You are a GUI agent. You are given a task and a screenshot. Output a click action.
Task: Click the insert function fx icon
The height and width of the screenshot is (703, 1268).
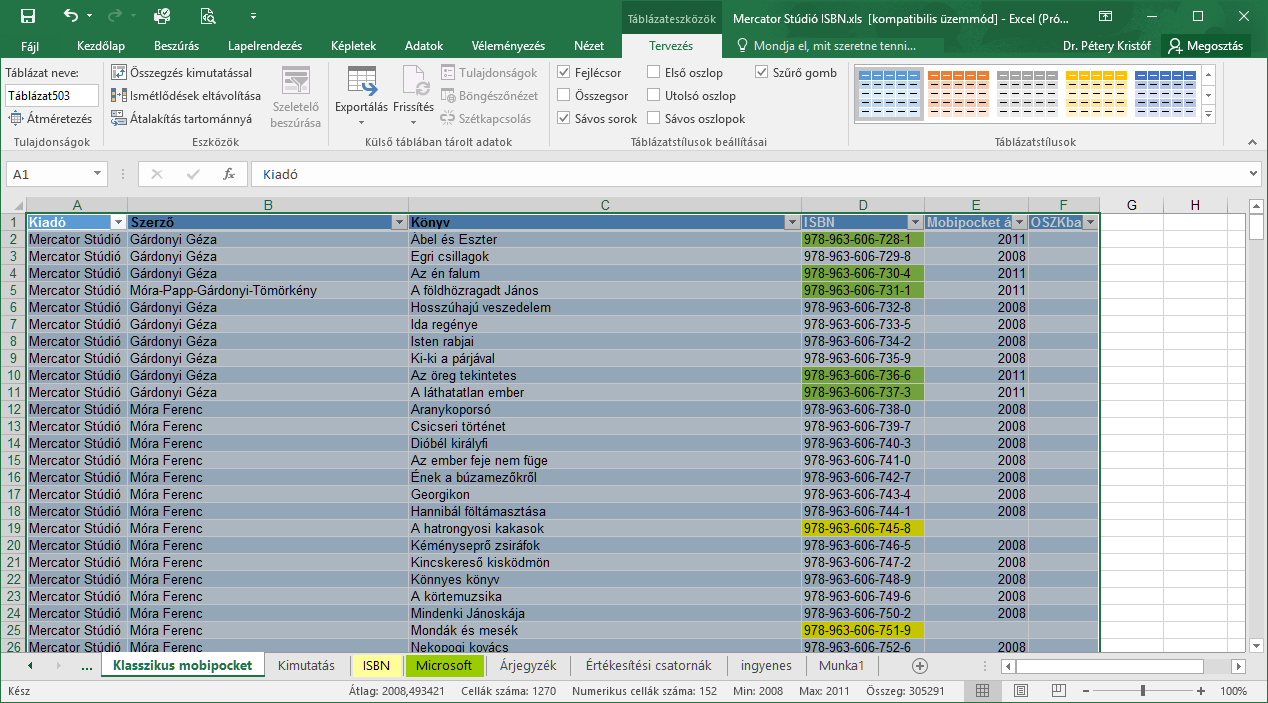point(229,174)
